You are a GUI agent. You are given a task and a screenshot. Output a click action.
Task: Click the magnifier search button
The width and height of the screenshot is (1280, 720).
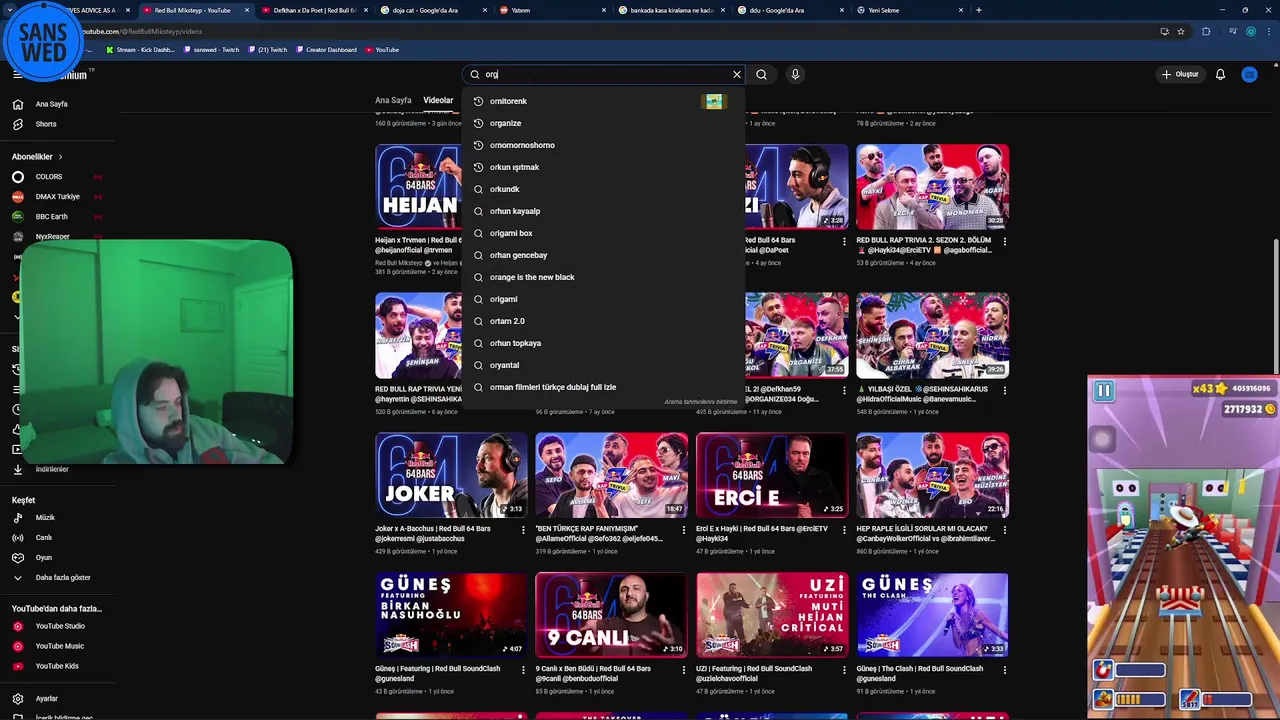pyautogui.click(x=762, y=74)
